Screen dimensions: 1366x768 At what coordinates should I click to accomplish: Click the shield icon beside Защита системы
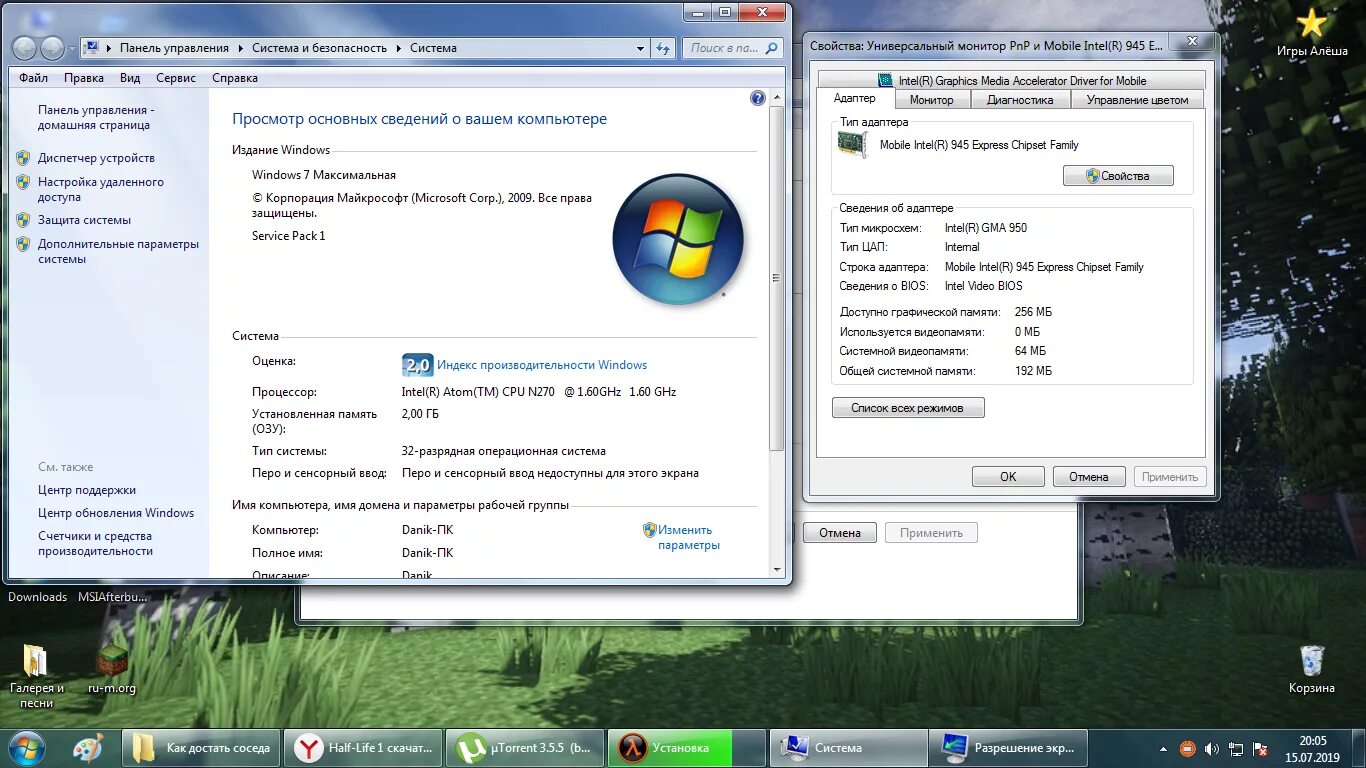click(23, 220)
